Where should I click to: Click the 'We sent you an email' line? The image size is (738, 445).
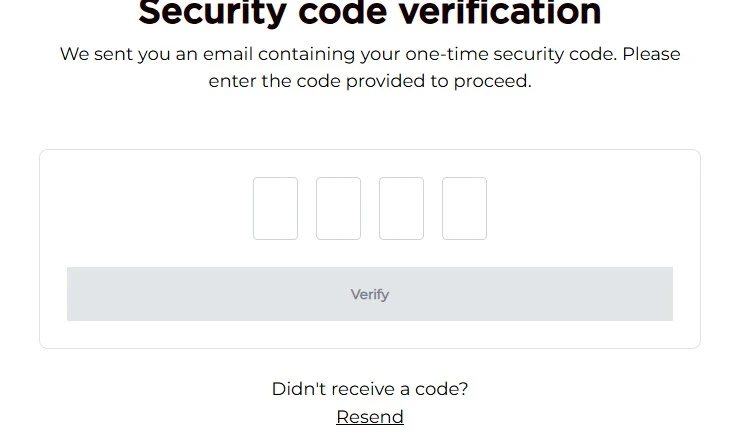point(370,54)
